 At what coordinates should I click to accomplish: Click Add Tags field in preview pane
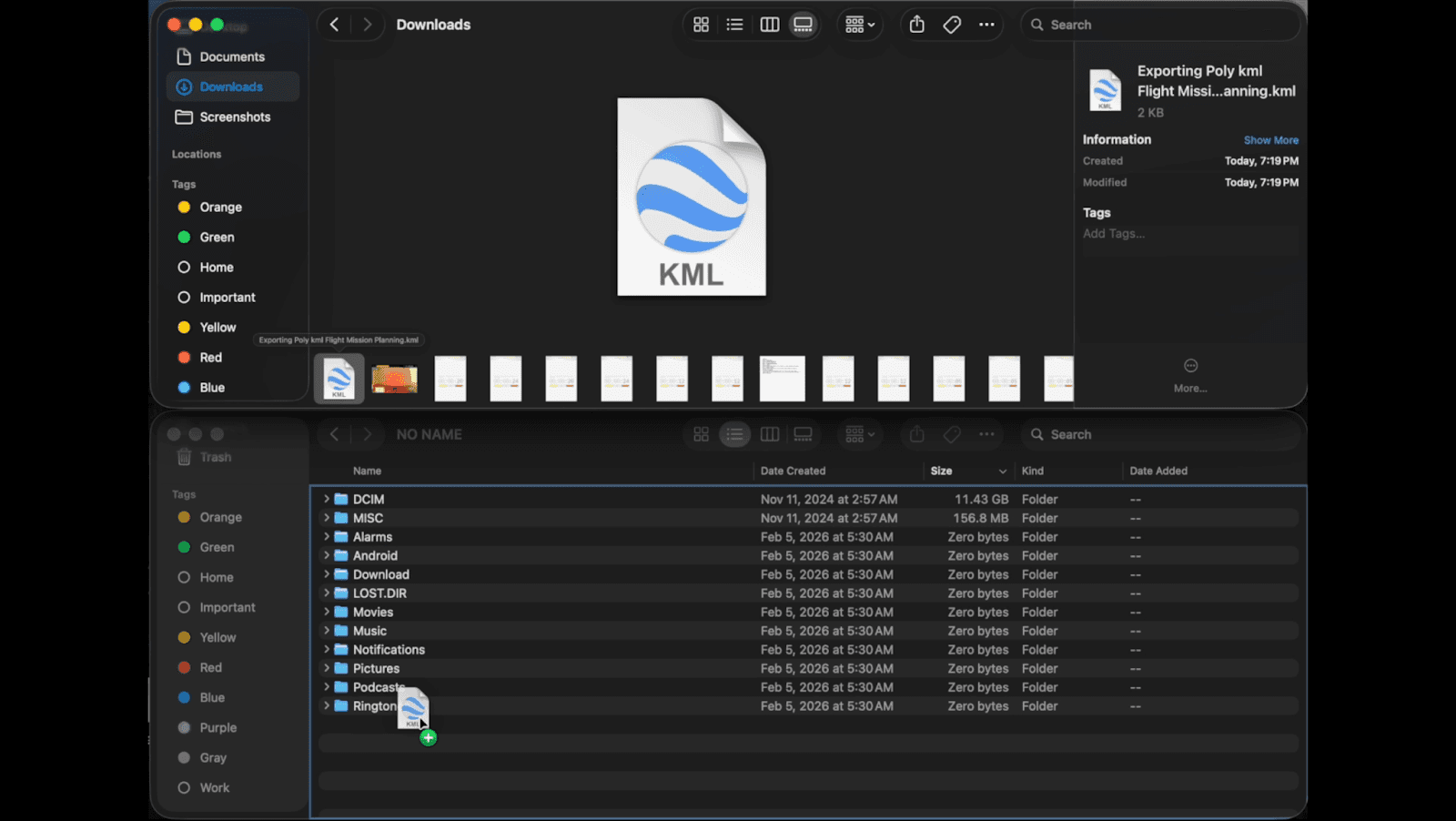pyautogui.click(x=1114, y=234)
